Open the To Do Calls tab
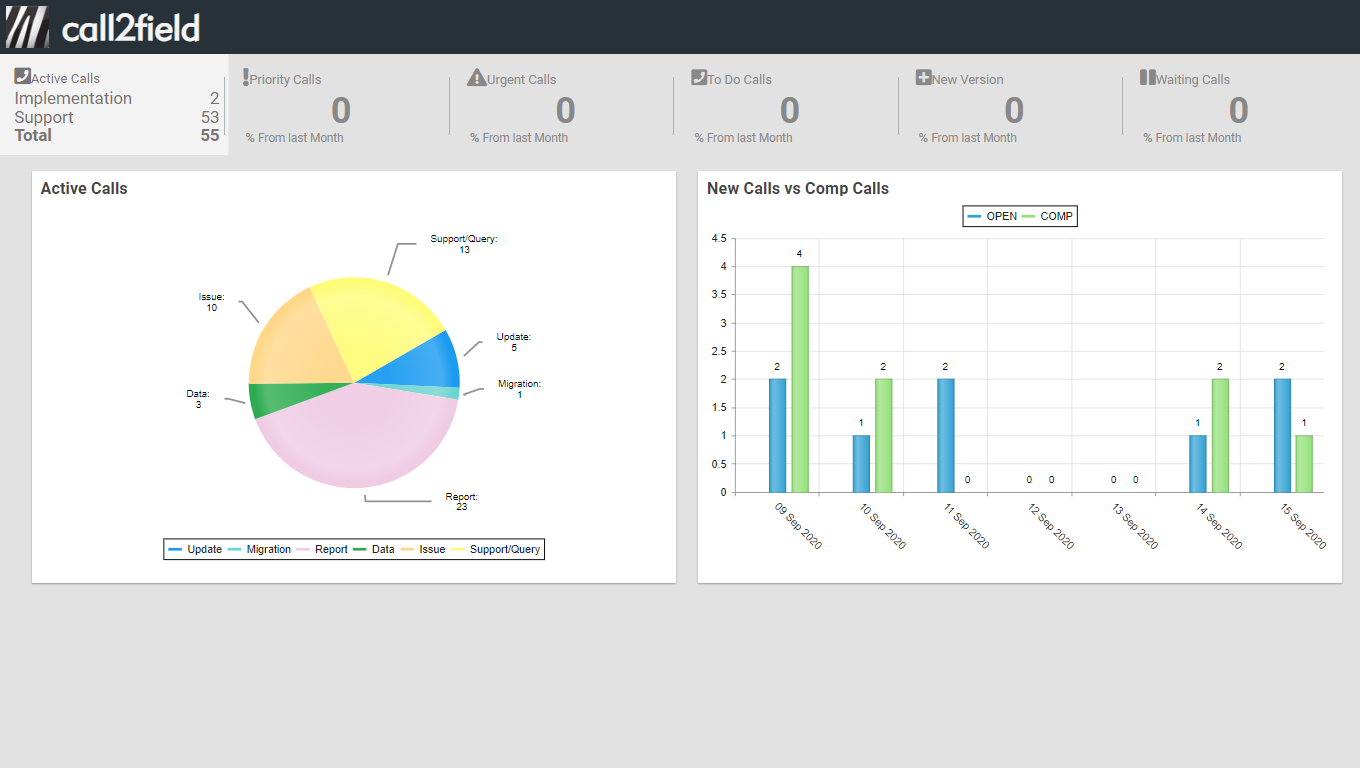Image resolution: width=1360 pixels, height=768 pixels. [788, 105]
